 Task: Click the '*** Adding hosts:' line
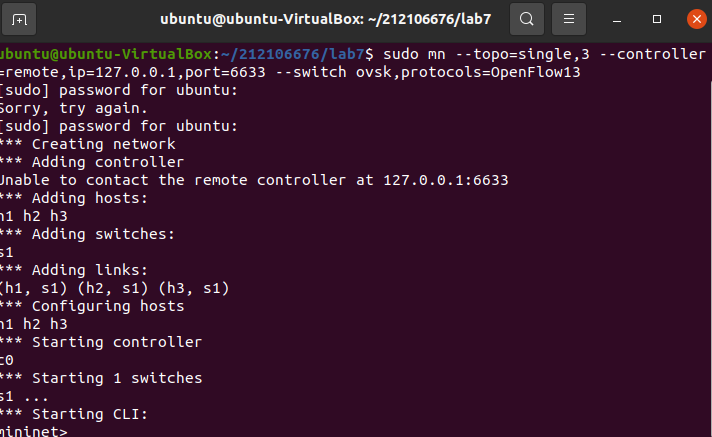[x=74, y=198]
